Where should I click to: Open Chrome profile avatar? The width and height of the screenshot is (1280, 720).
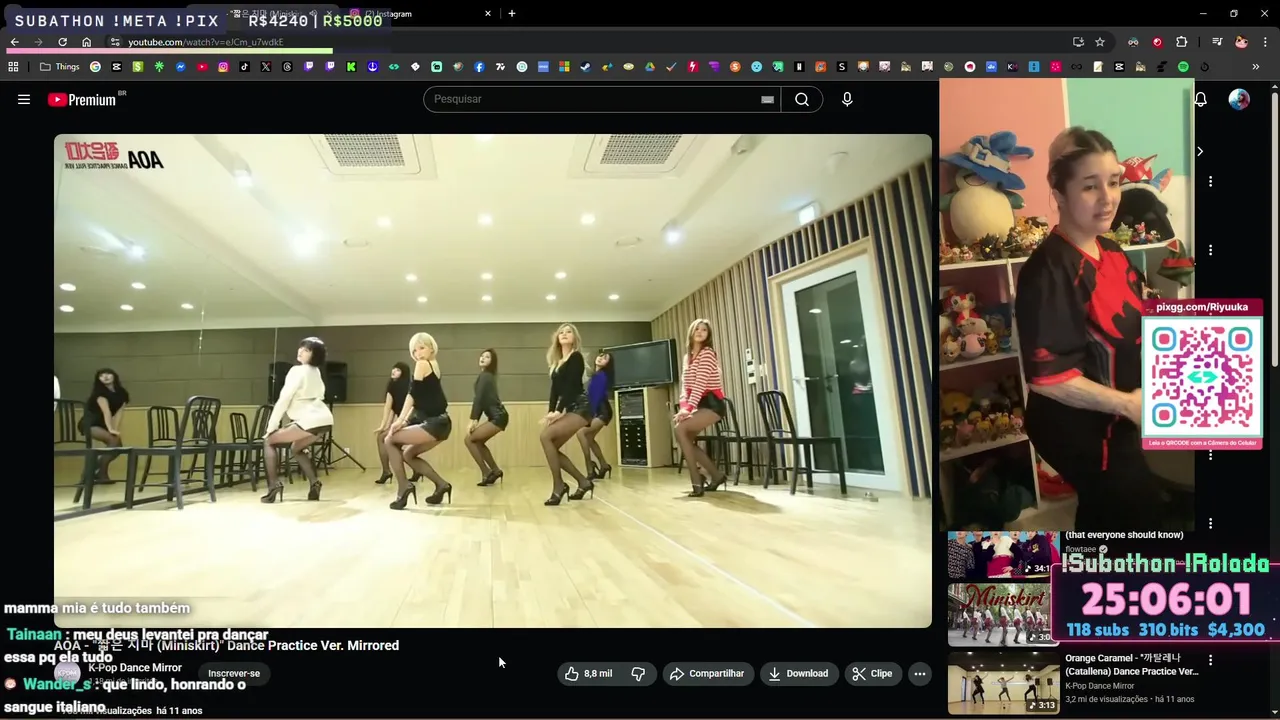pyautogui.click(x=1241, y=42)
